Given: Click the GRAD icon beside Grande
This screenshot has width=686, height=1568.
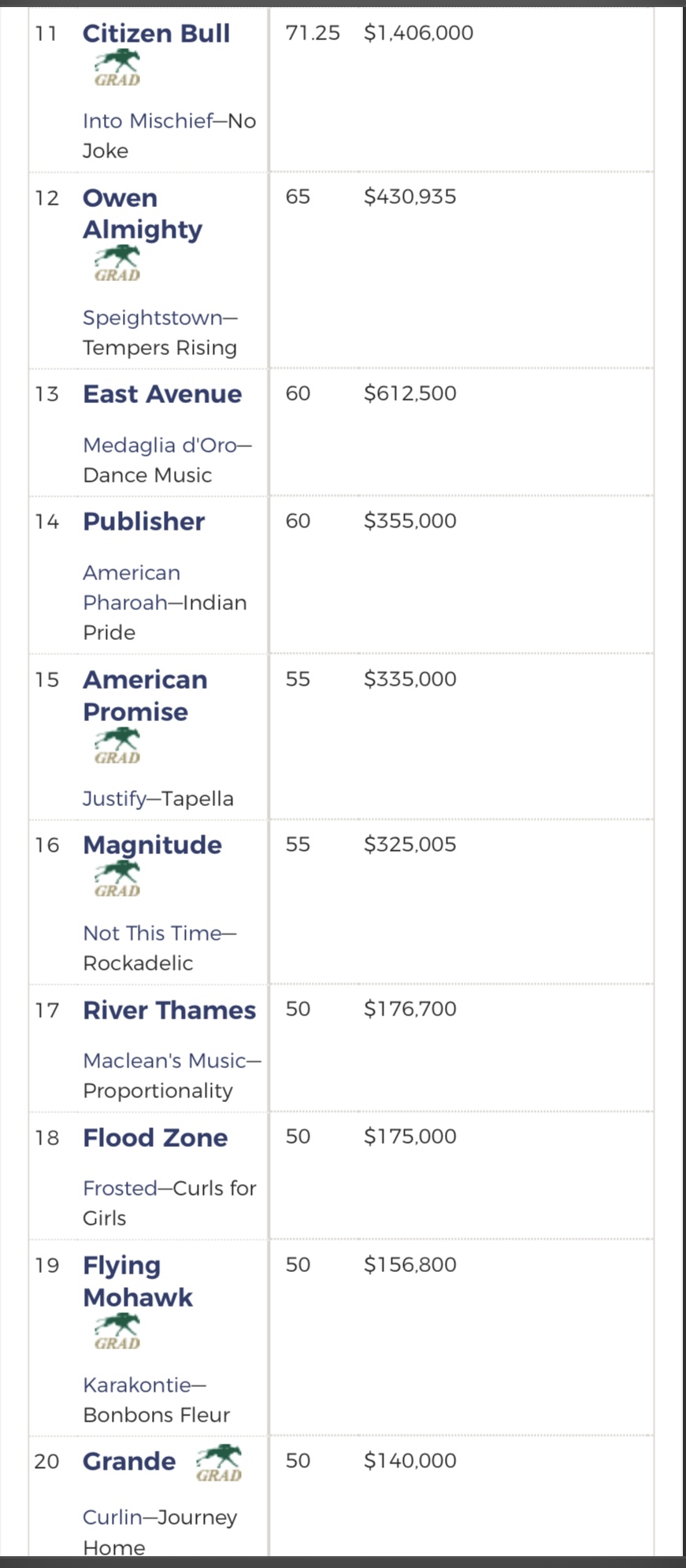Looking at the screenshot, I should [219, 1463].
